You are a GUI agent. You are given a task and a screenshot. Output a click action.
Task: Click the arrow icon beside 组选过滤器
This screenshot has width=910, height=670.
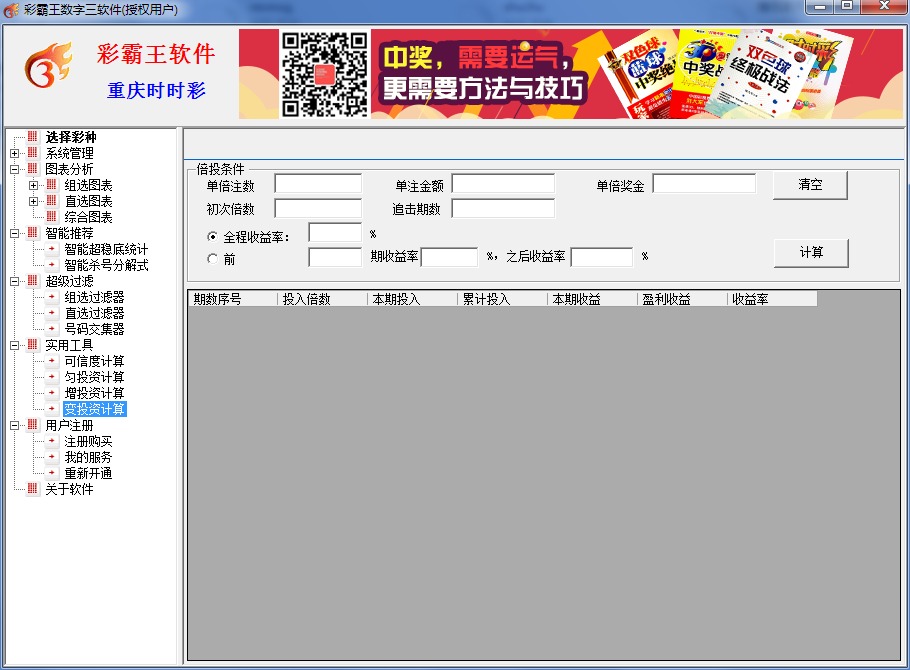[52, 297]
